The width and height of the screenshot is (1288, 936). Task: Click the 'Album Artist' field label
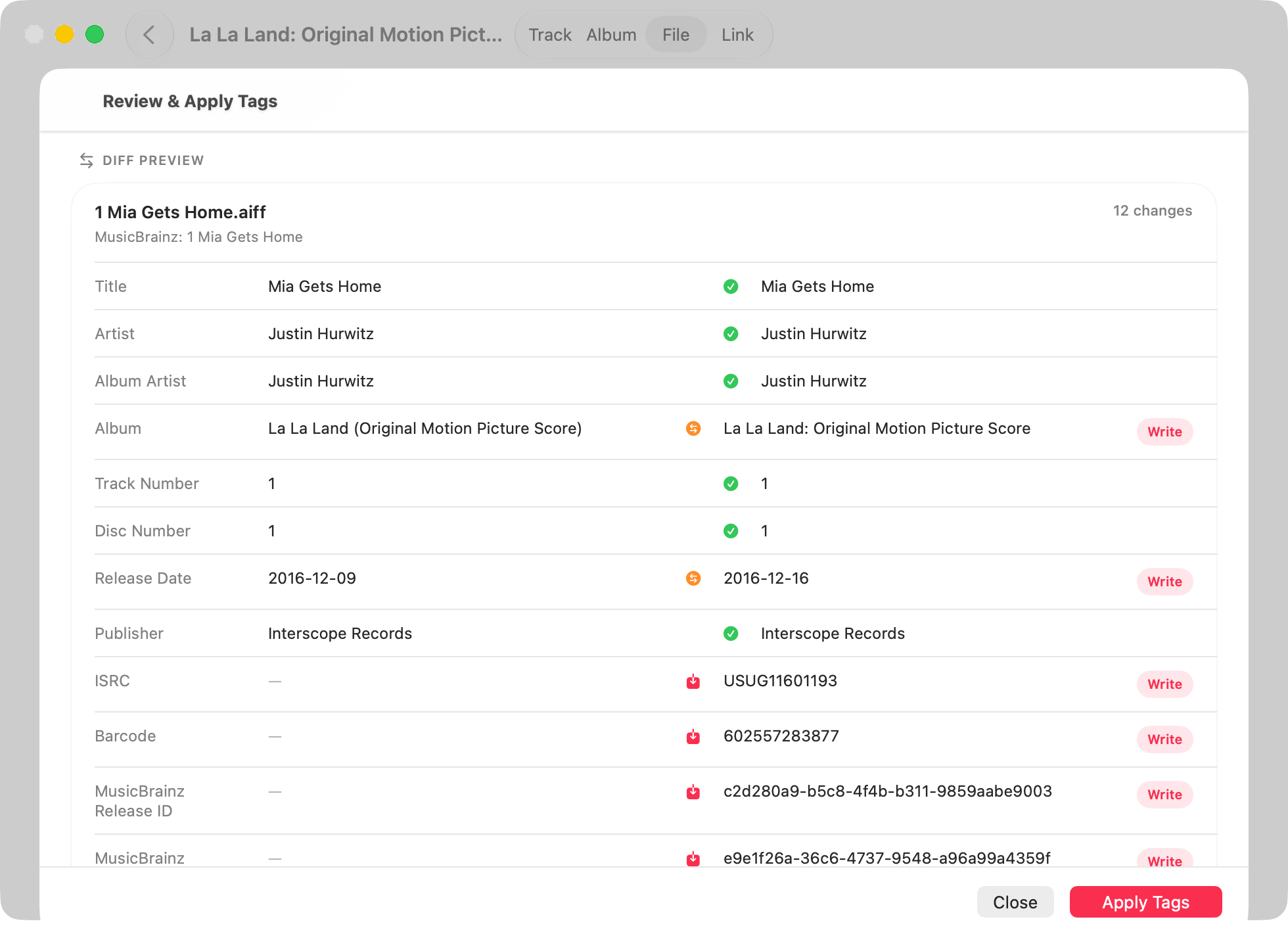pyautogui.click(x=140, y=381)
